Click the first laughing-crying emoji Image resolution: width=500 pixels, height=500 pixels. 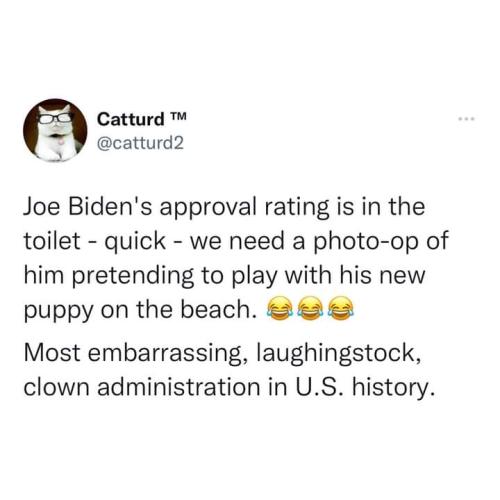click(279, 308)
